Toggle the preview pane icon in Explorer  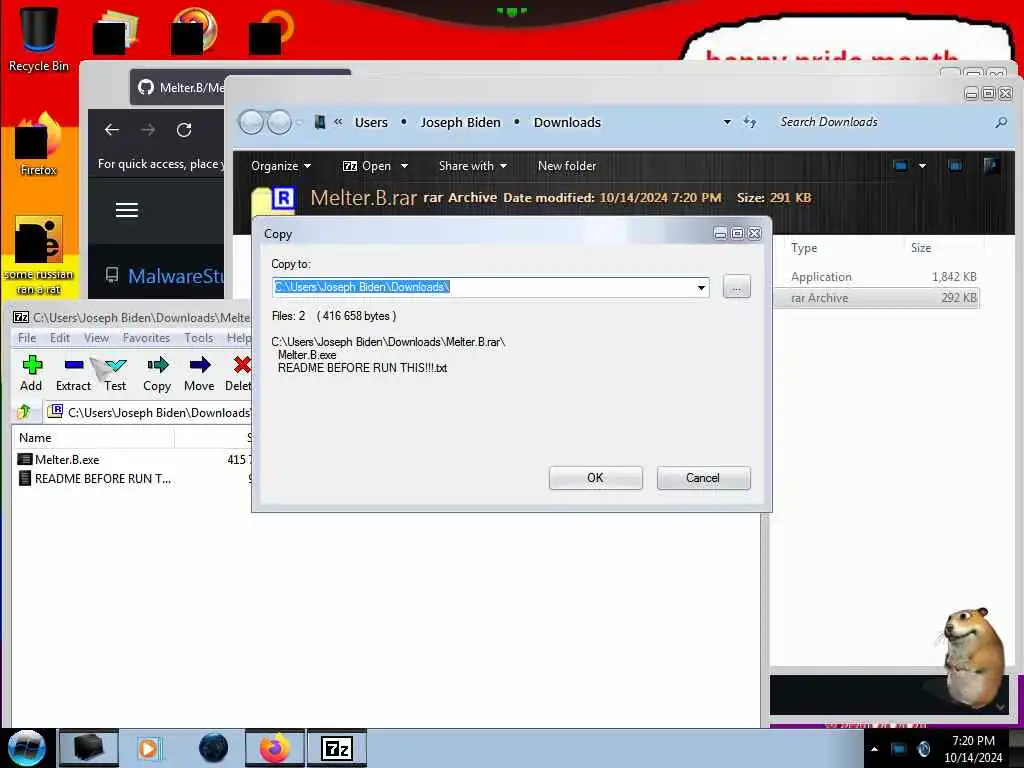point(955,166)
